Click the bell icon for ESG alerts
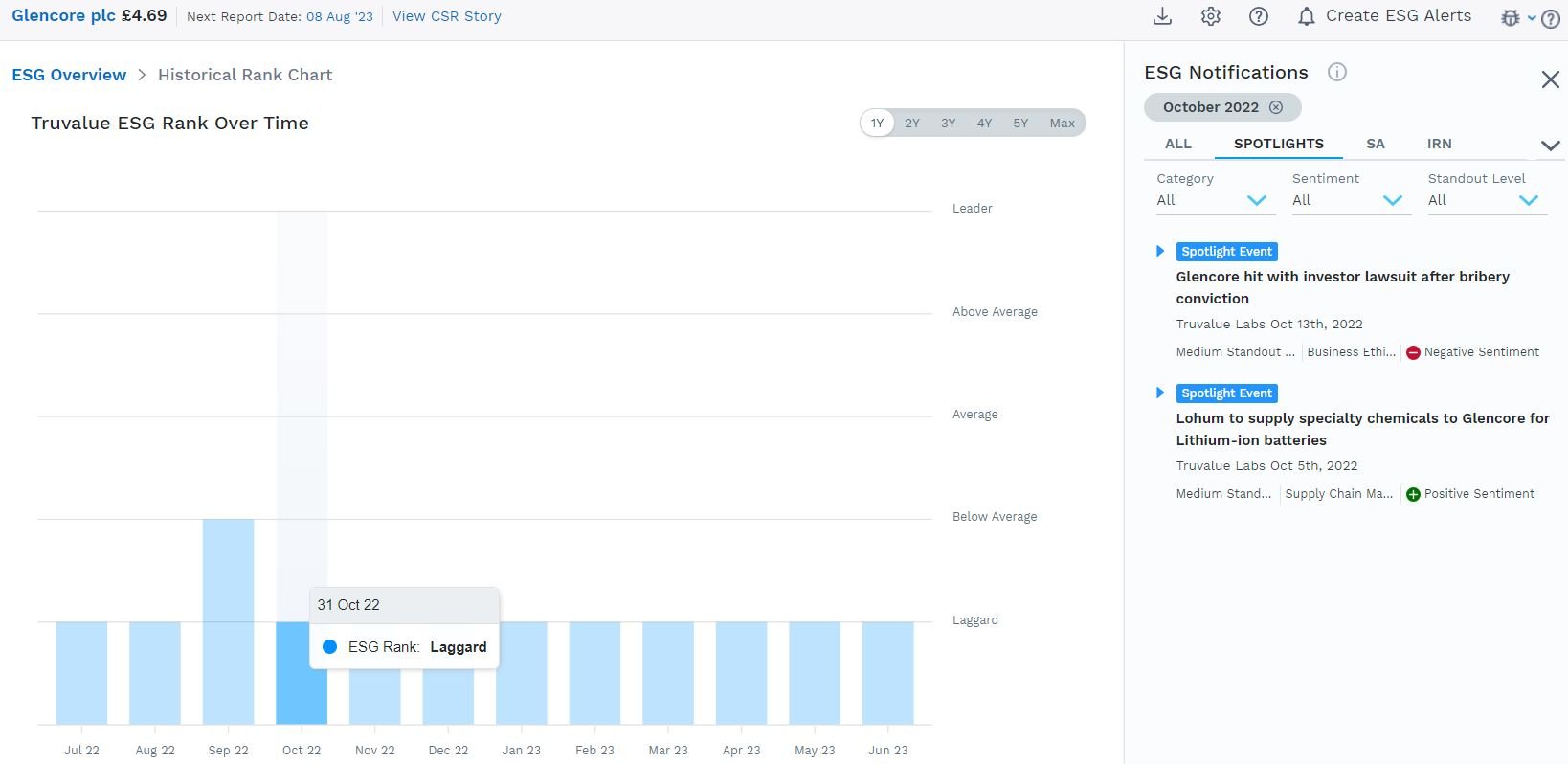This screenshot has width=1568, height=764. (x=1306, y=16)
